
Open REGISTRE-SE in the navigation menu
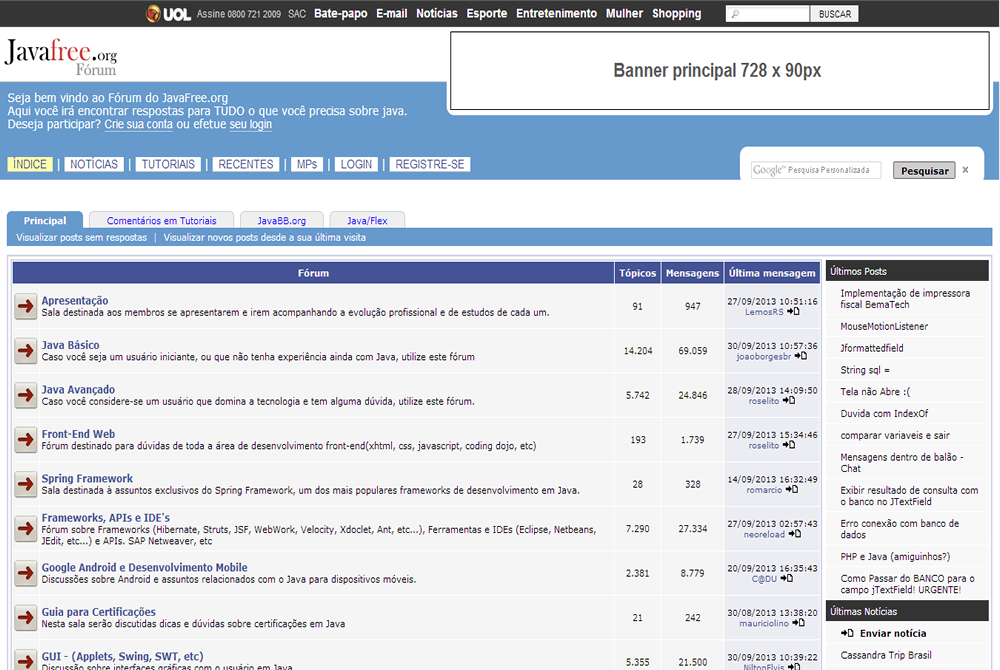click(430, 164)
